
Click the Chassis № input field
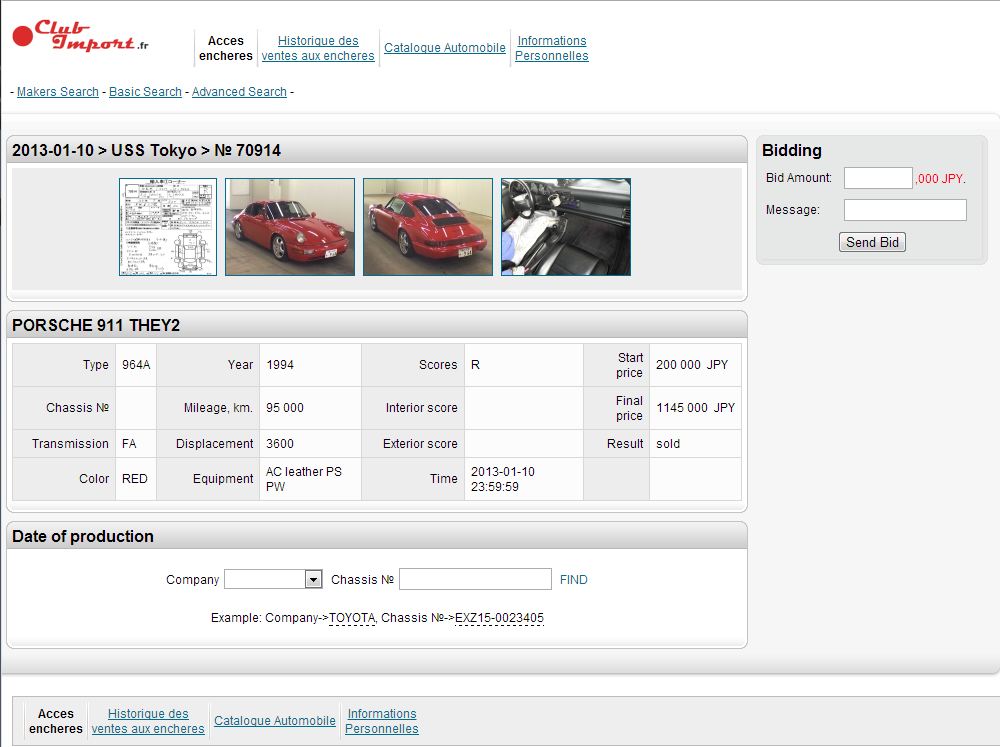pyautogui.click(x=475, y=580)
